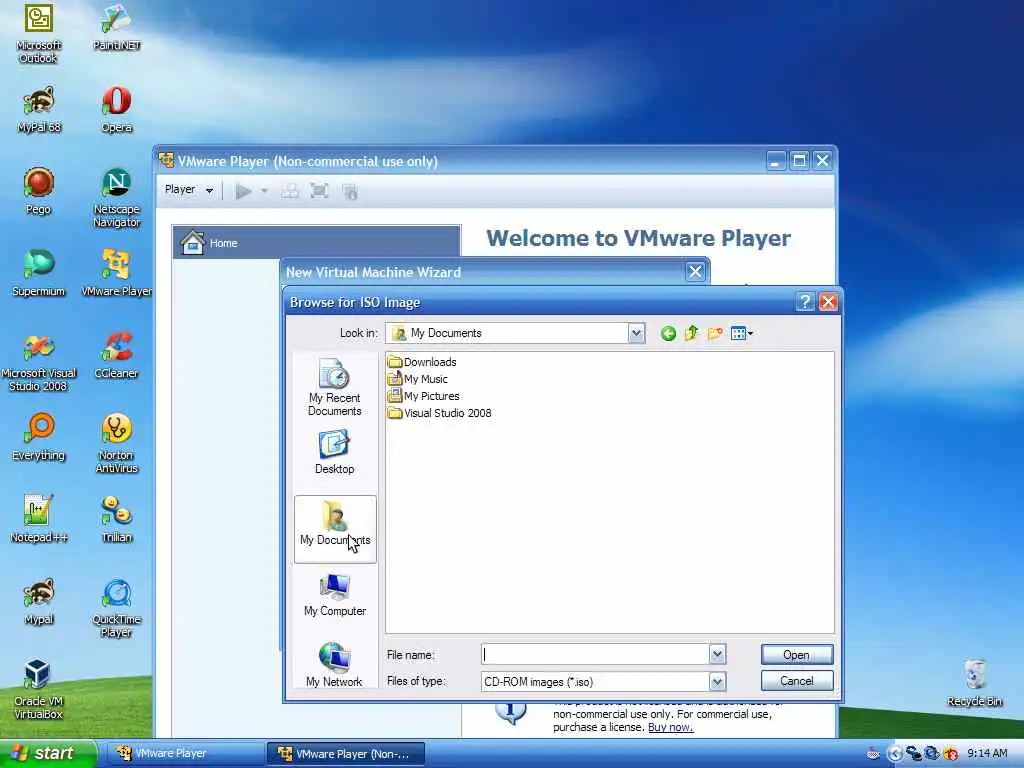The width and height of the screenshot is (1024, 768).
Task: Expand the Look in dropdown
Action: coord(636,334)
